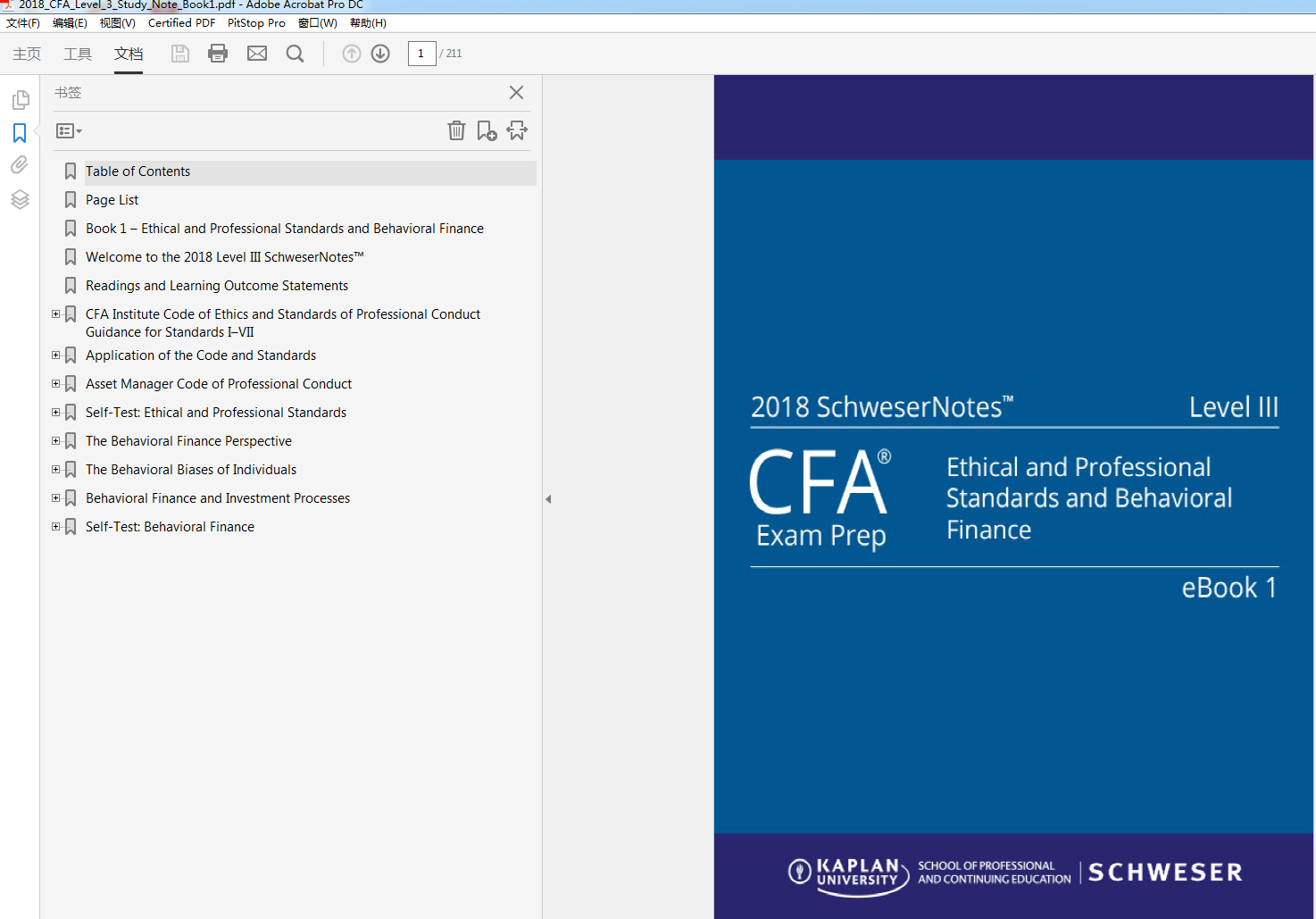Switch to the 工具 tab
The height and width of the screenshot is (919, 1316).
click(78, 54)
